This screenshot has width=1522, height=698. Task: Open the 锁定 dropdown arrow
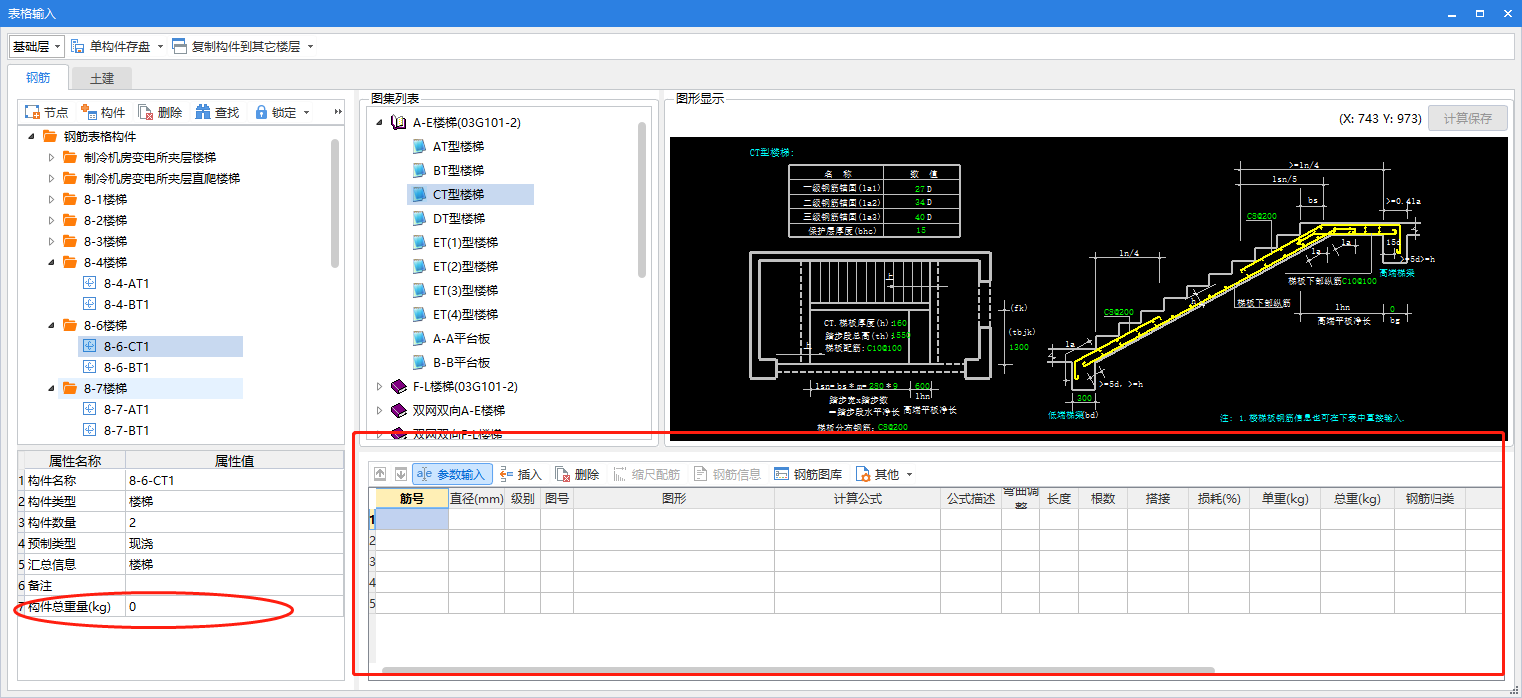pyautogui.click(x=306, y=112)
